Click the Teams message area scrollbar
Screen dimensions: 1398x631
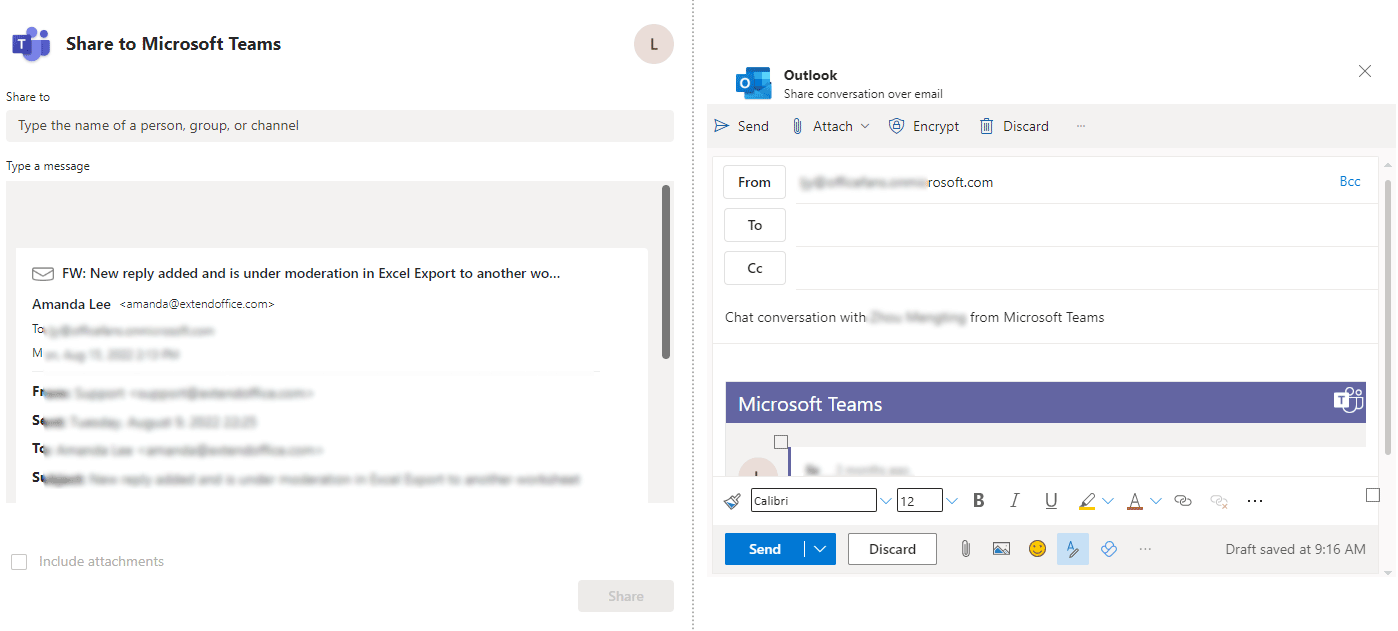point(666,271)
